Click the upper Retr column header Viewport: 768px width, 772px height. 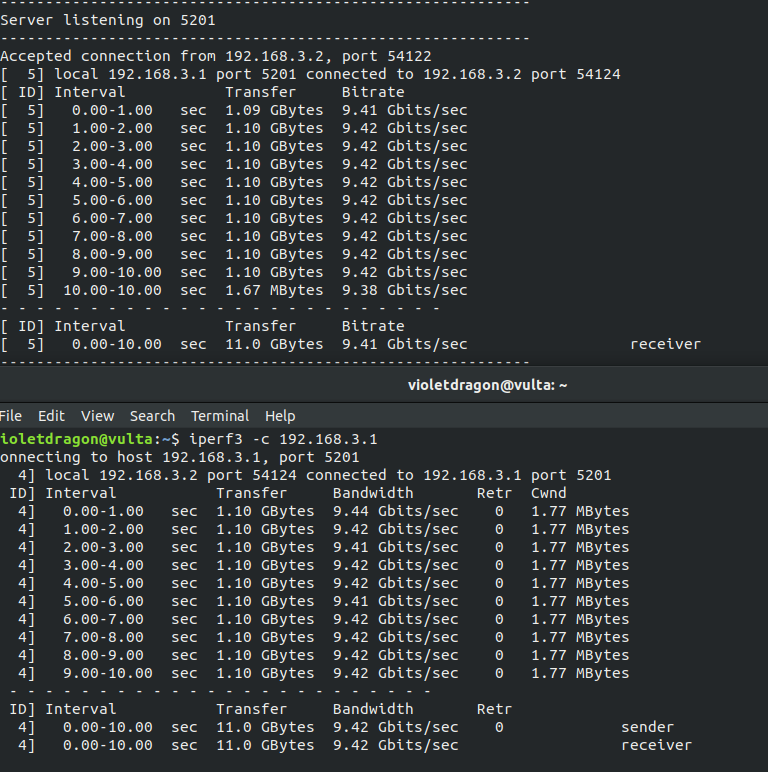click(x=494, y=493)
